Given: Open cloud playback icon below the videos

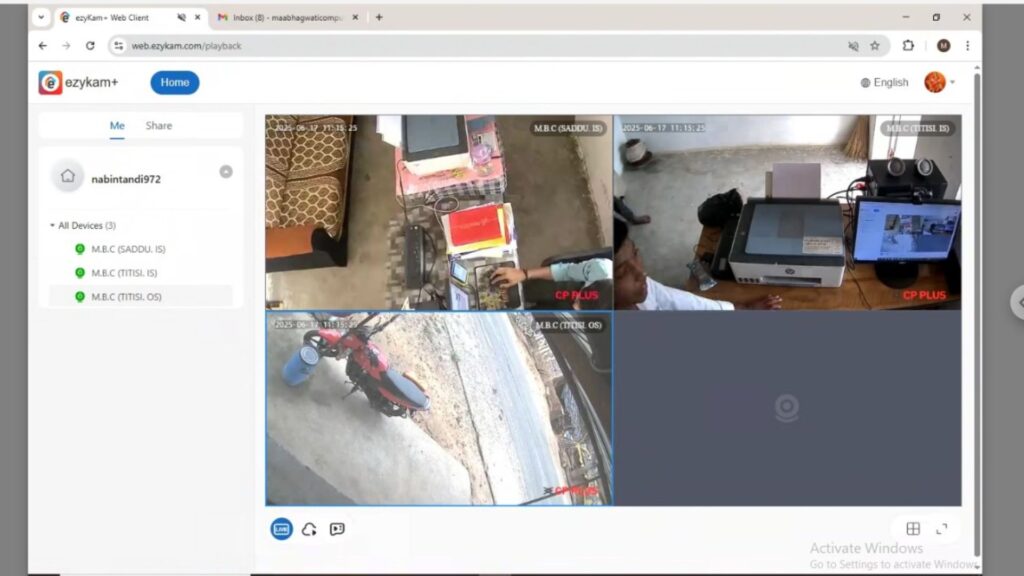Looking at the screenshot, I should click(x=309, y=529).
